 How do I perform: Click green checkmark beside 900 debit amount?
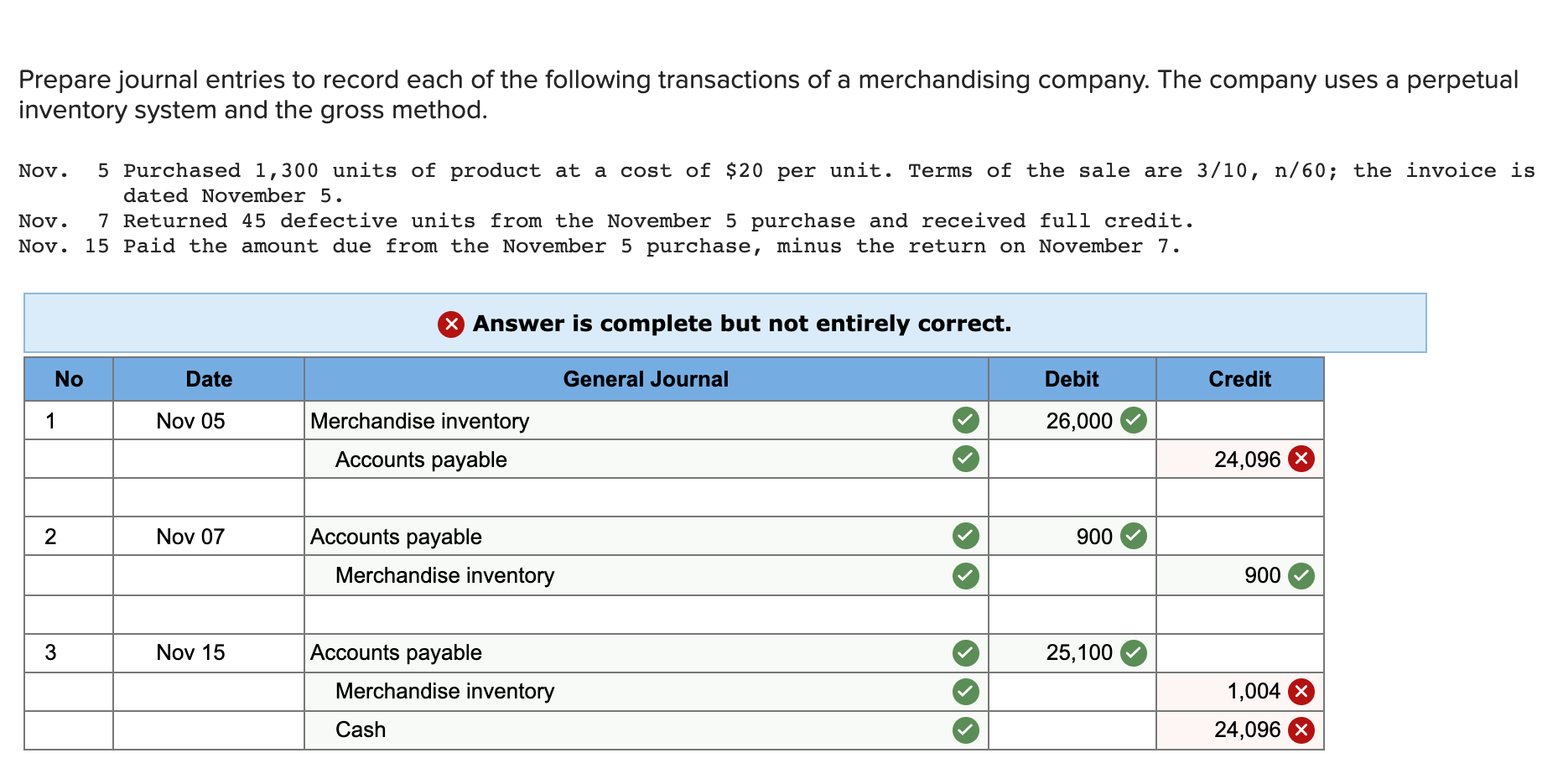point(1134,536)
